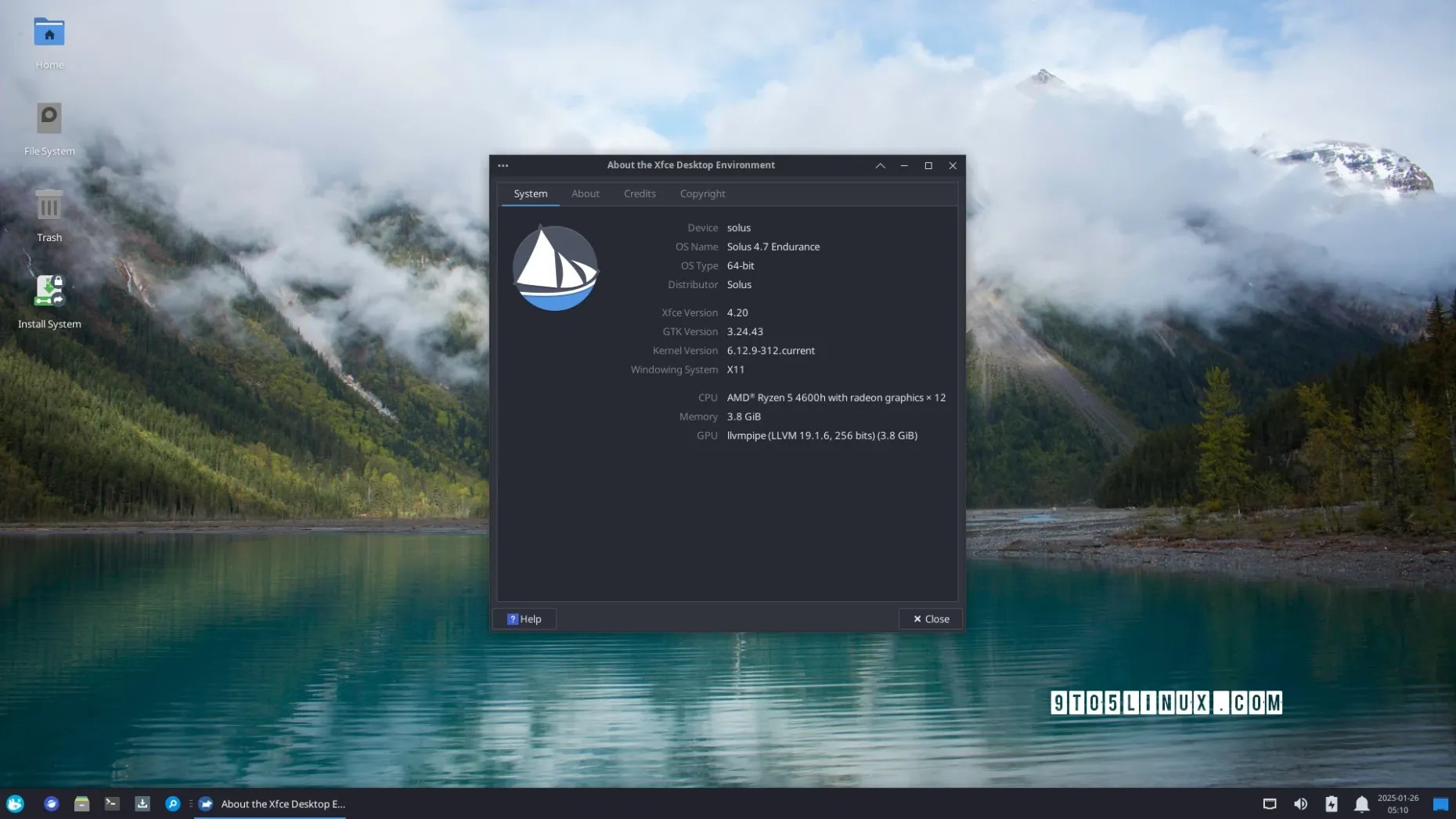This screenshot has width=1456, height=819.
Task: Open network connections list from the tray
Action: coord(1270,804)
